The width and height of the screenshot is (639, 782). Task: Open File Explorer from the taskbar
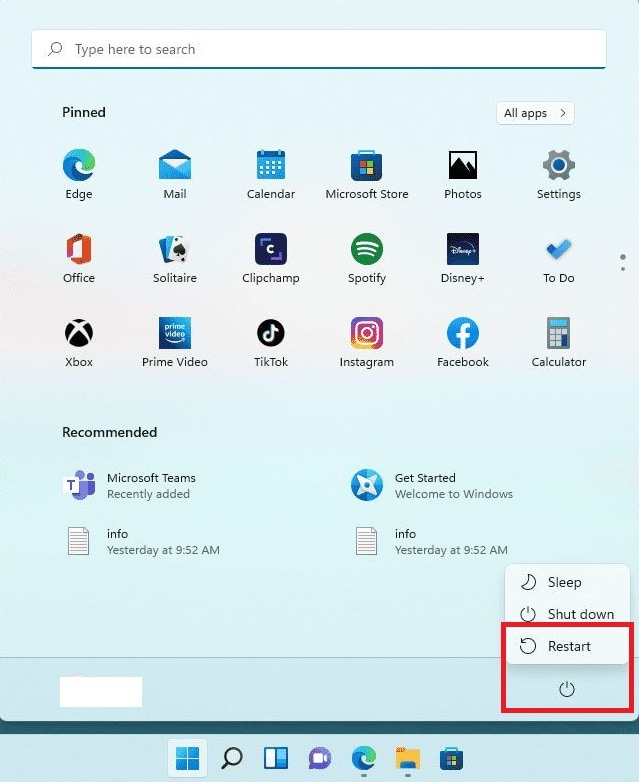[x=408, y=759]
